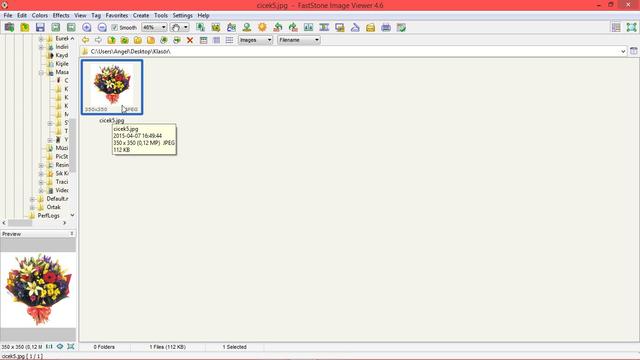The image size is (640, 360).
Task: Select the Video folder in tree
Action: click(62, 190)
